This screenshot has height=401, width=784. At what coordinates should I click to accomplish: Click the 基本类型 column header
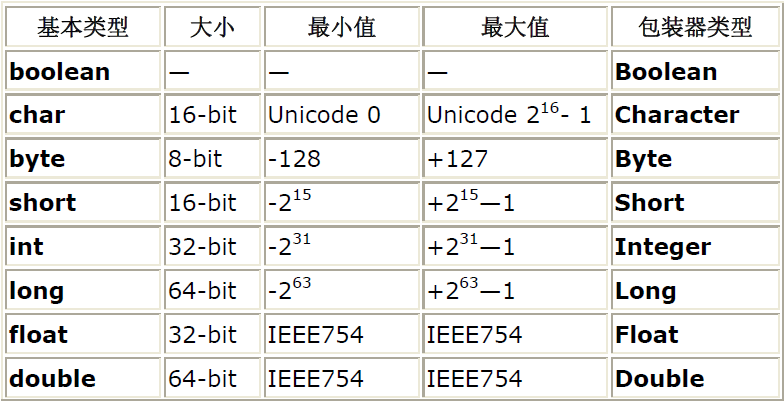[x=83, y=28]
